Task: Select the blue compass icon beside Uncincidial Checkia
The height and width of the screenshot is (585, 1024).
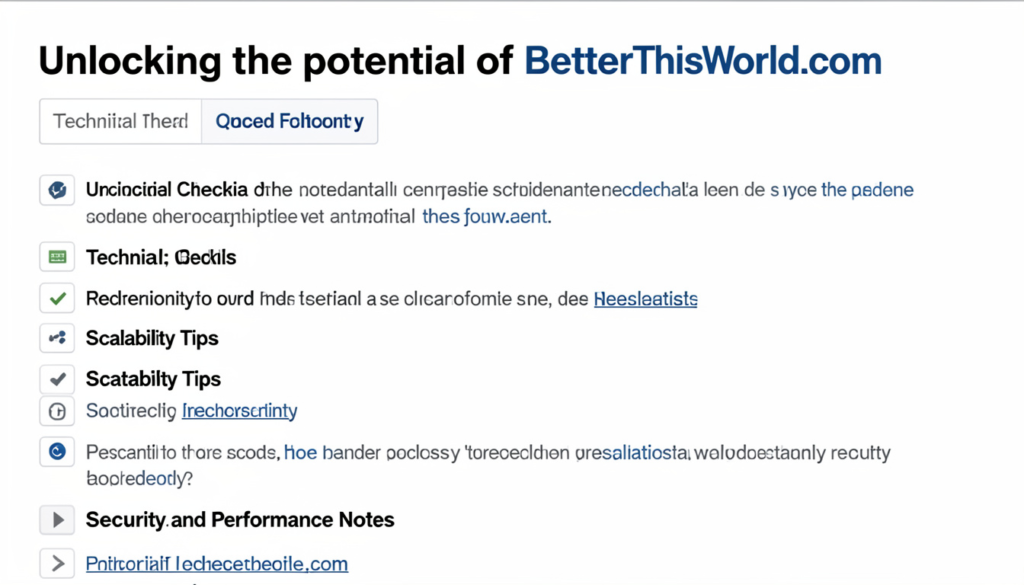Action: pos(57,189)
